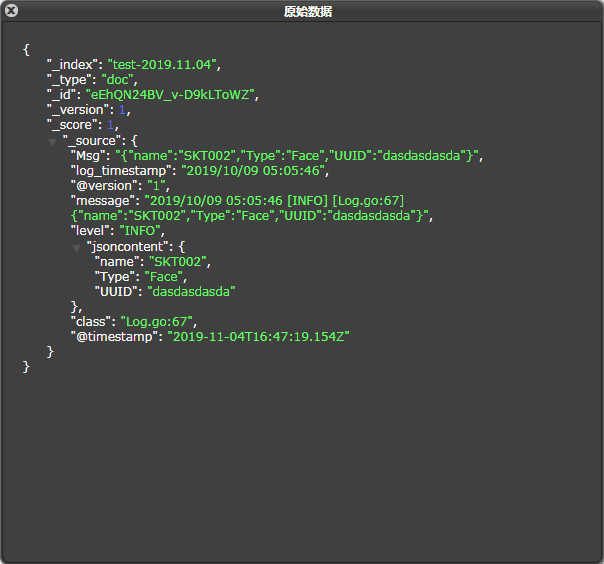Click the "message" key
The width and height of the screenshot is (604, 564).
point(103,201)
